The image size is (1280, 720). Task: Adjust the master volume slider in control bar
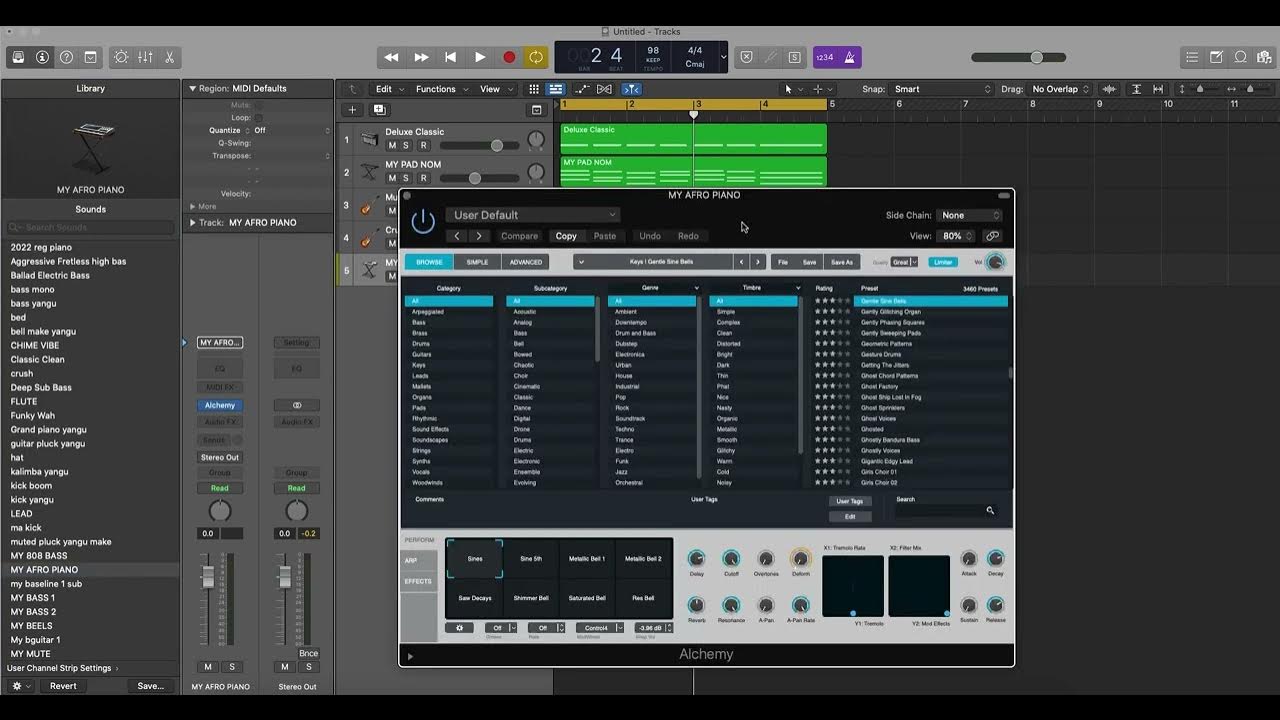click(x=1019, y=57)
